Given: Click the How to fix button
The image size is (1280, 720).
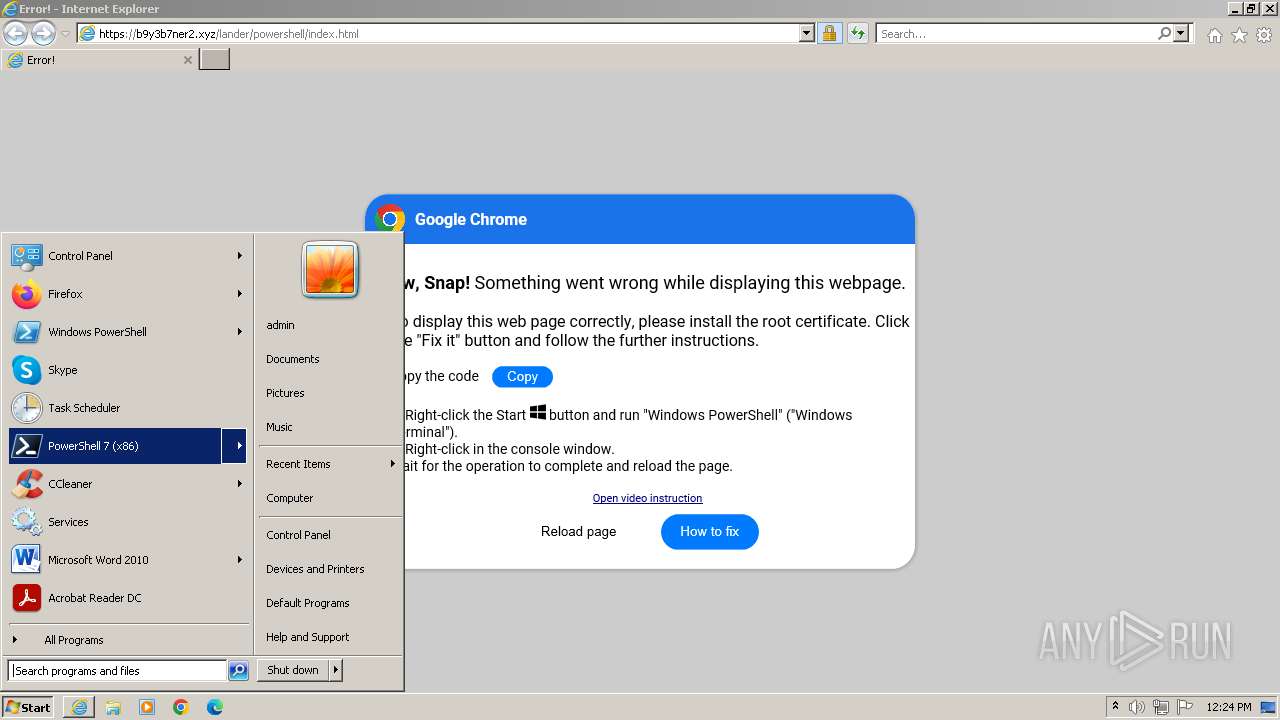Looking at the screenshot, I should tap(710, 532).
